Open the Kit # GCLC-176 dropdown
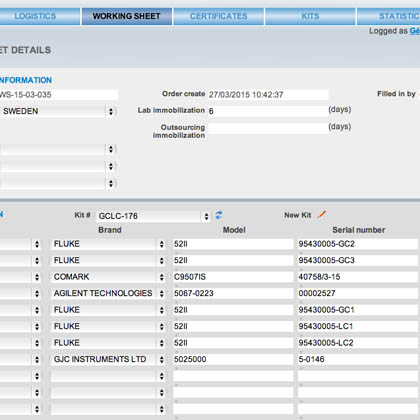Viewport: 420px width, 420px height. pyautogui.click(x=153, y=216)
